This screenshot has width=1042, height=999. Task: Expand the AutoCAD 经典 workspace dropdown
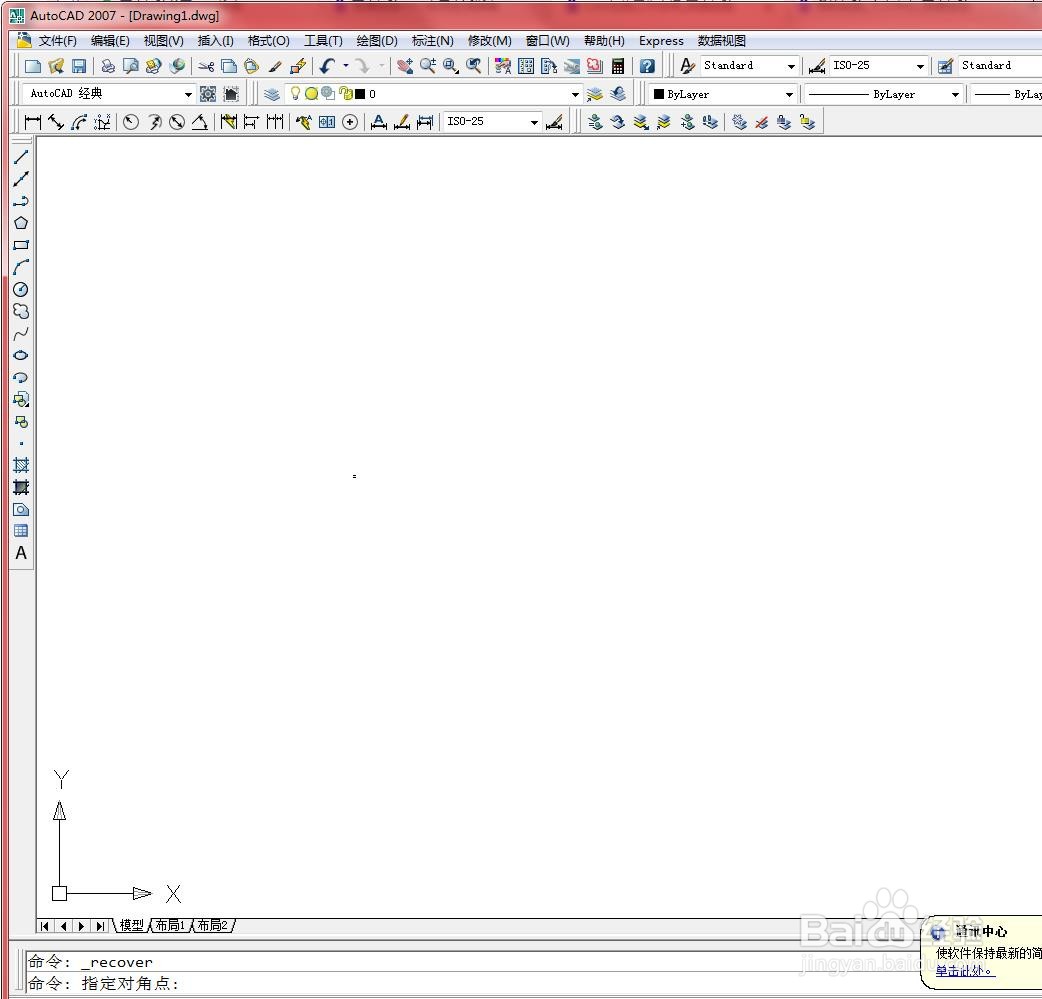(x=188, y=94)
